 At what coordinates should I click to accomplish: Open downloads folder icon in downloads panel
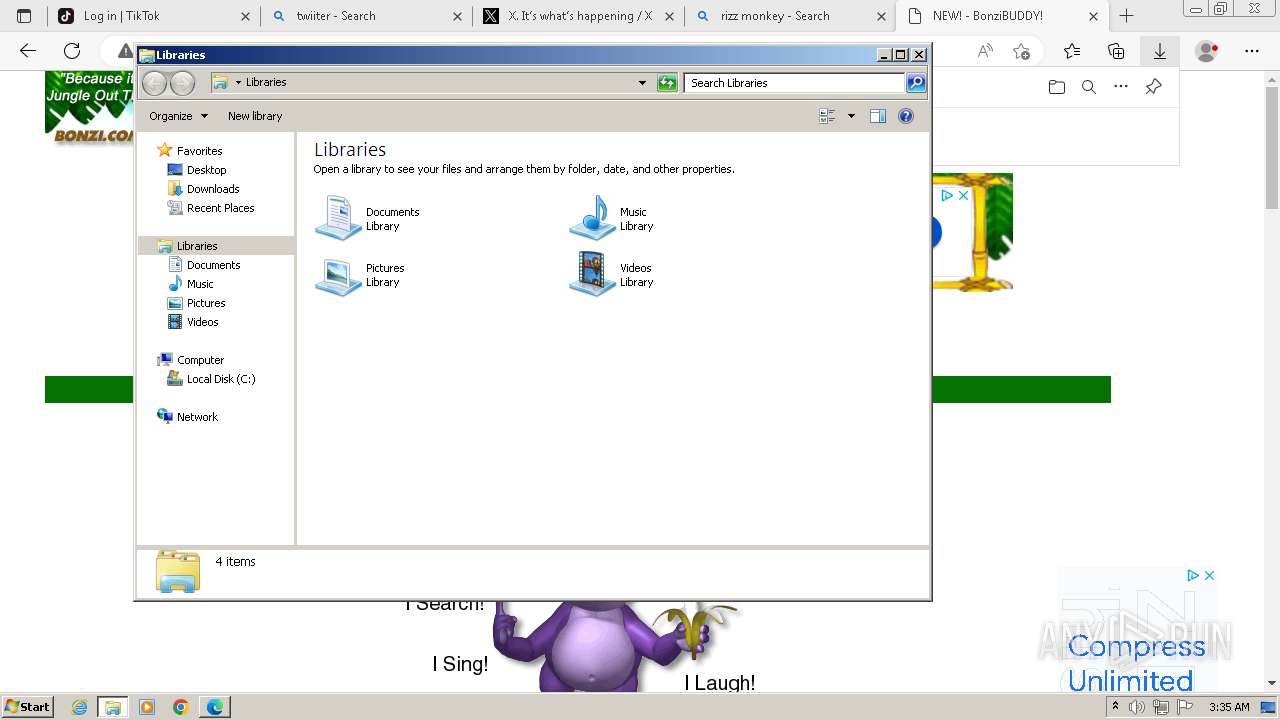point(1057,87)
